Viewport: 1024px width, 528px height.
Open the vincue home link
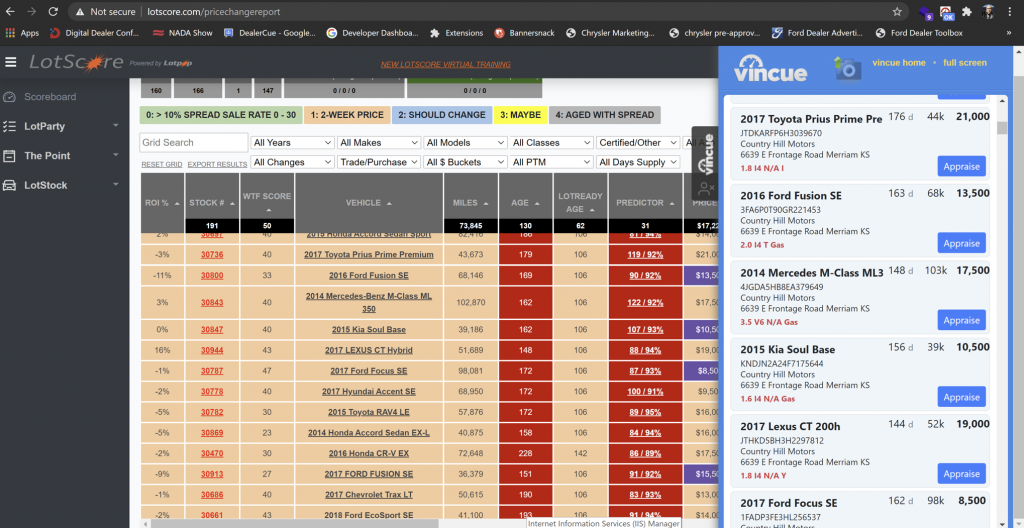(x=899, y=63)
